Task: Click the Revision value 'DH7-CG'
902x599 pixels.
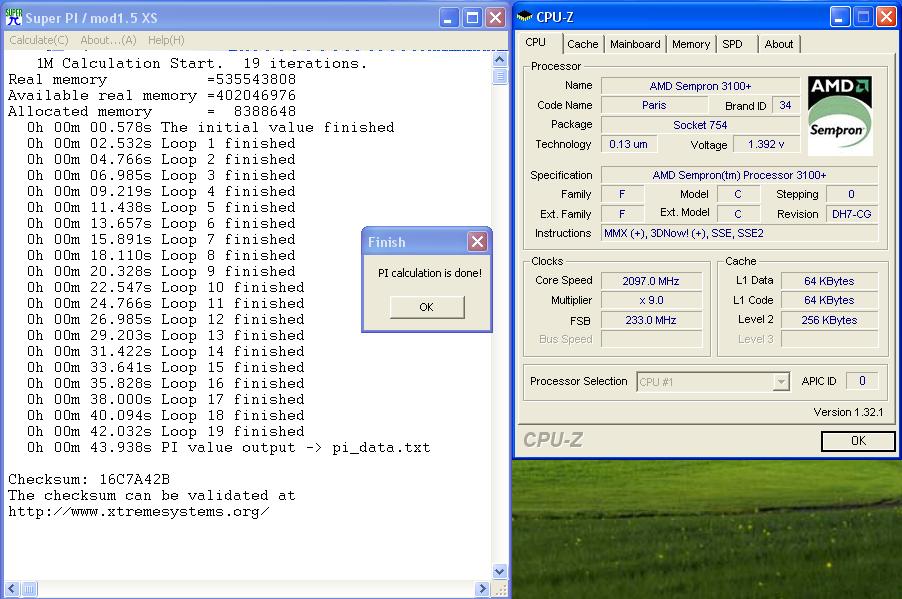Action: [851, 214]
